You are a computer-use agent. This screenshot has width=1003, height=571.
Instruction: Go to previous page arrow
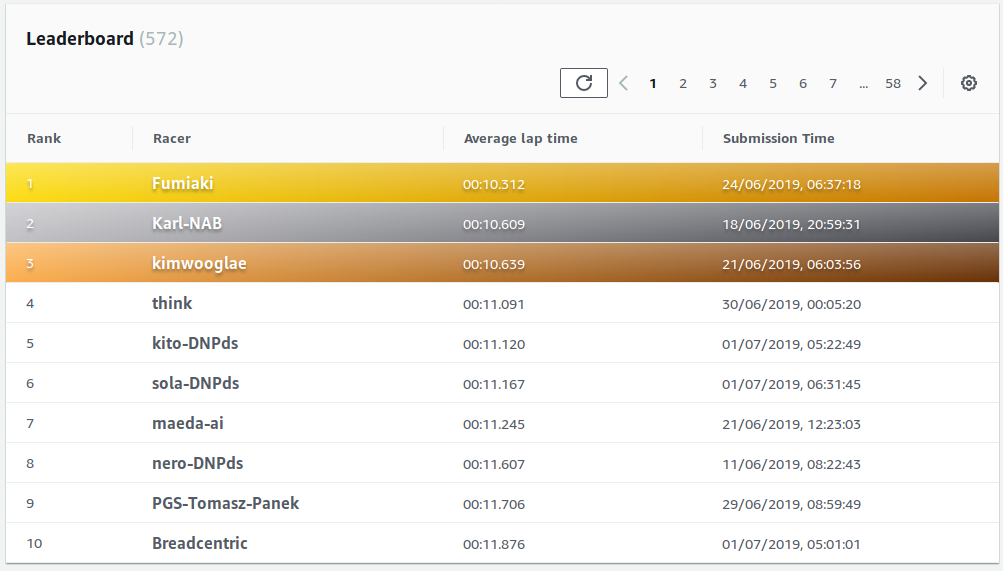click(624, 83)
